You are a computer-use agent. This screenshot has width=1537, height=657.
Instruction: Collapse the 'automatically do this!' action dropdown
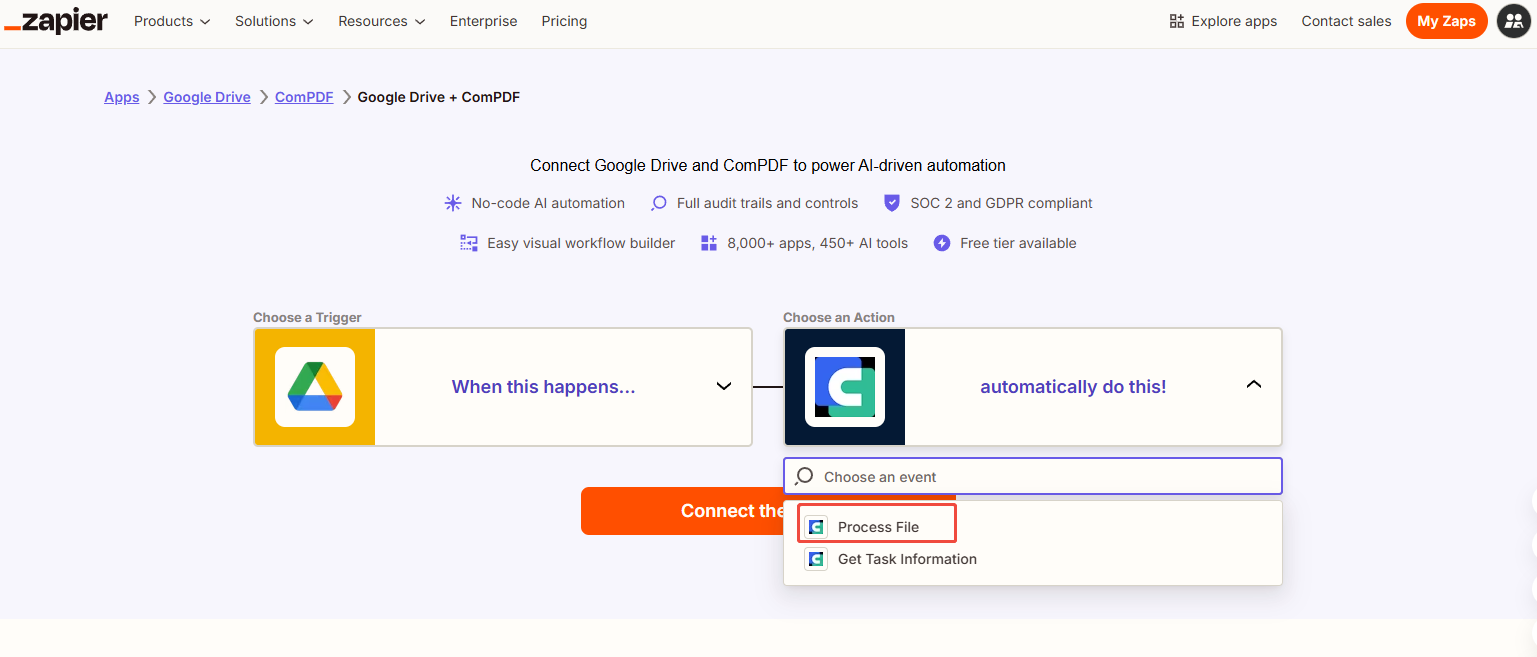(1253, 384)
